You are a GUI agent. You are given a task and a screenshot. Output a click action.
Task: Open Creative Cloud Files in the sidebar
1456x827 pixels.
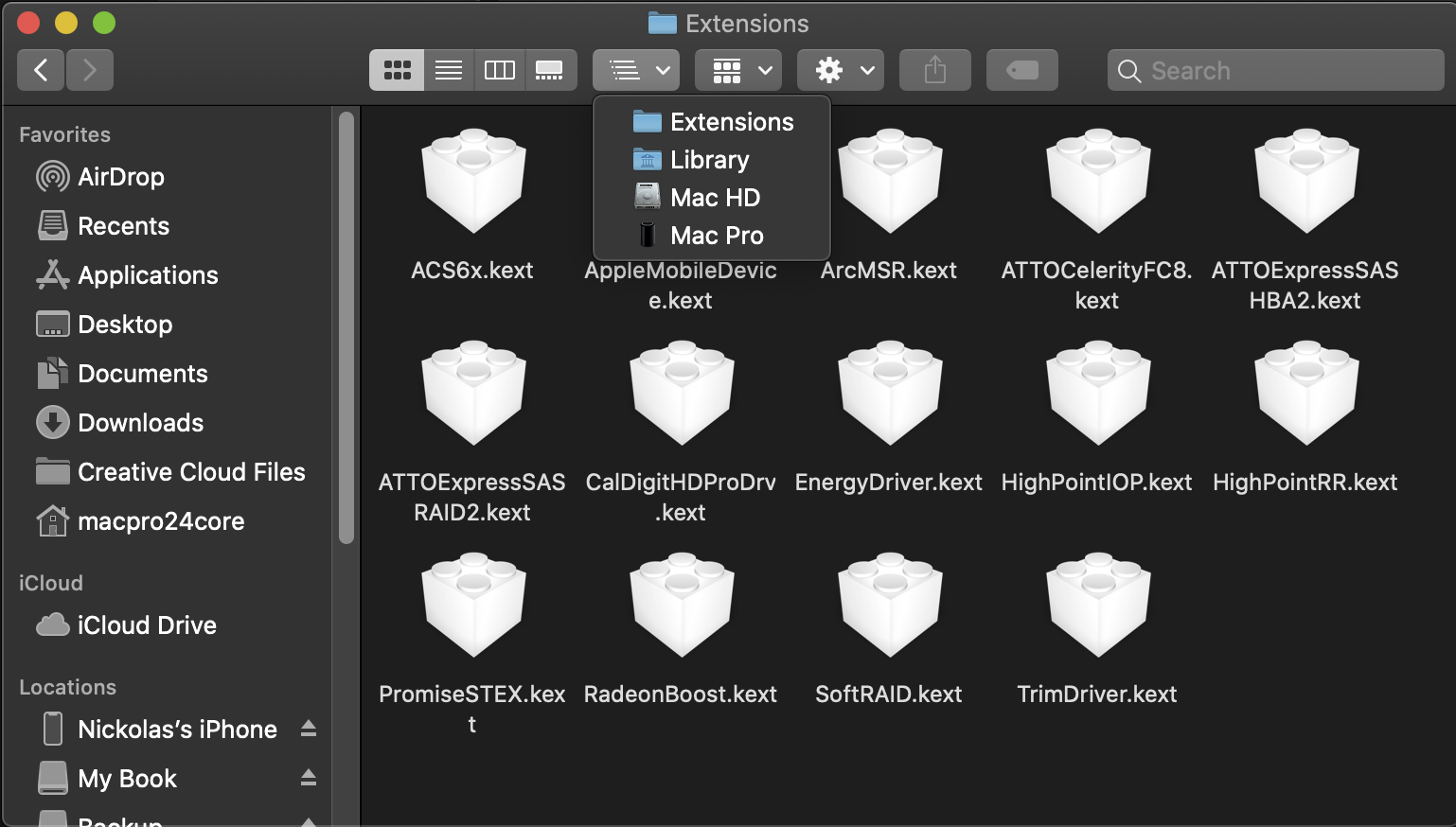(170, 472)
